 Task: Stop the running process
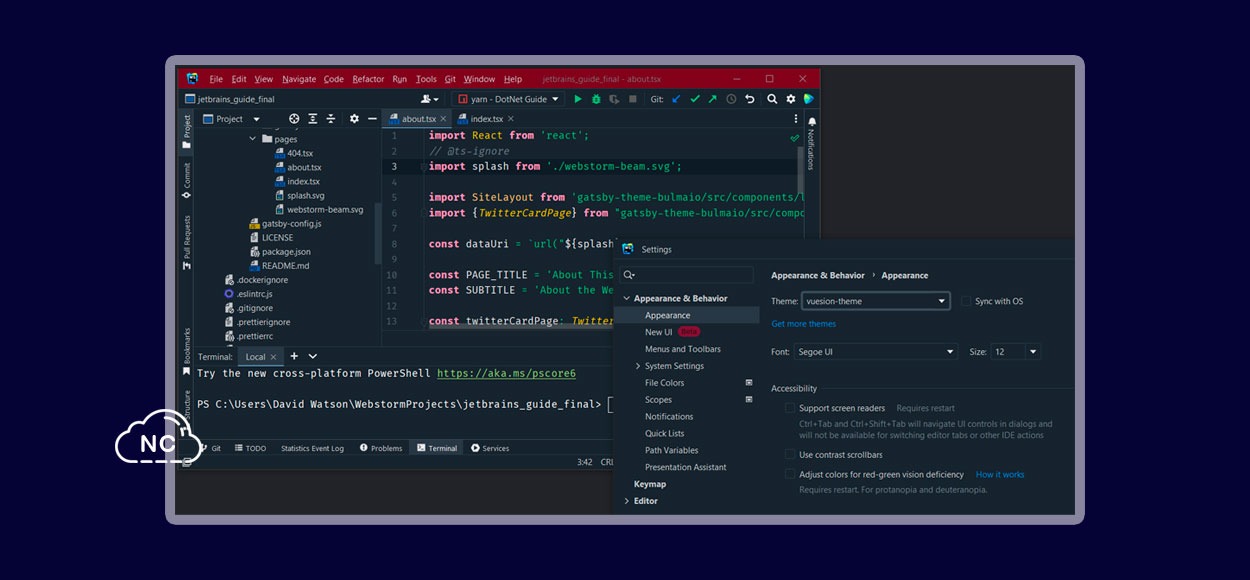point(633,99)
